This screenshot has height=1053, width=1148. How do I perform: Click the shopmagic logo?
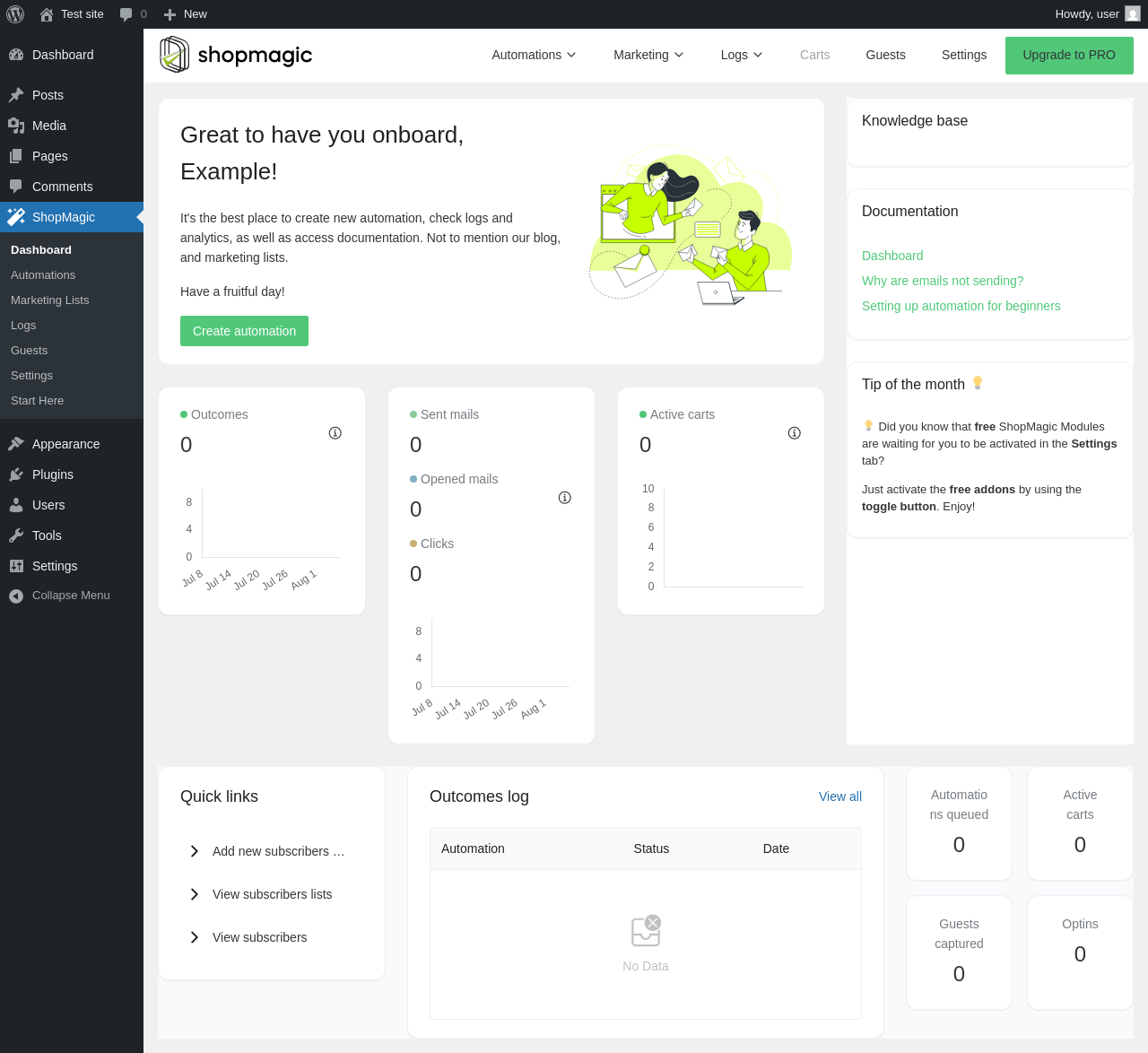(236, 55)
